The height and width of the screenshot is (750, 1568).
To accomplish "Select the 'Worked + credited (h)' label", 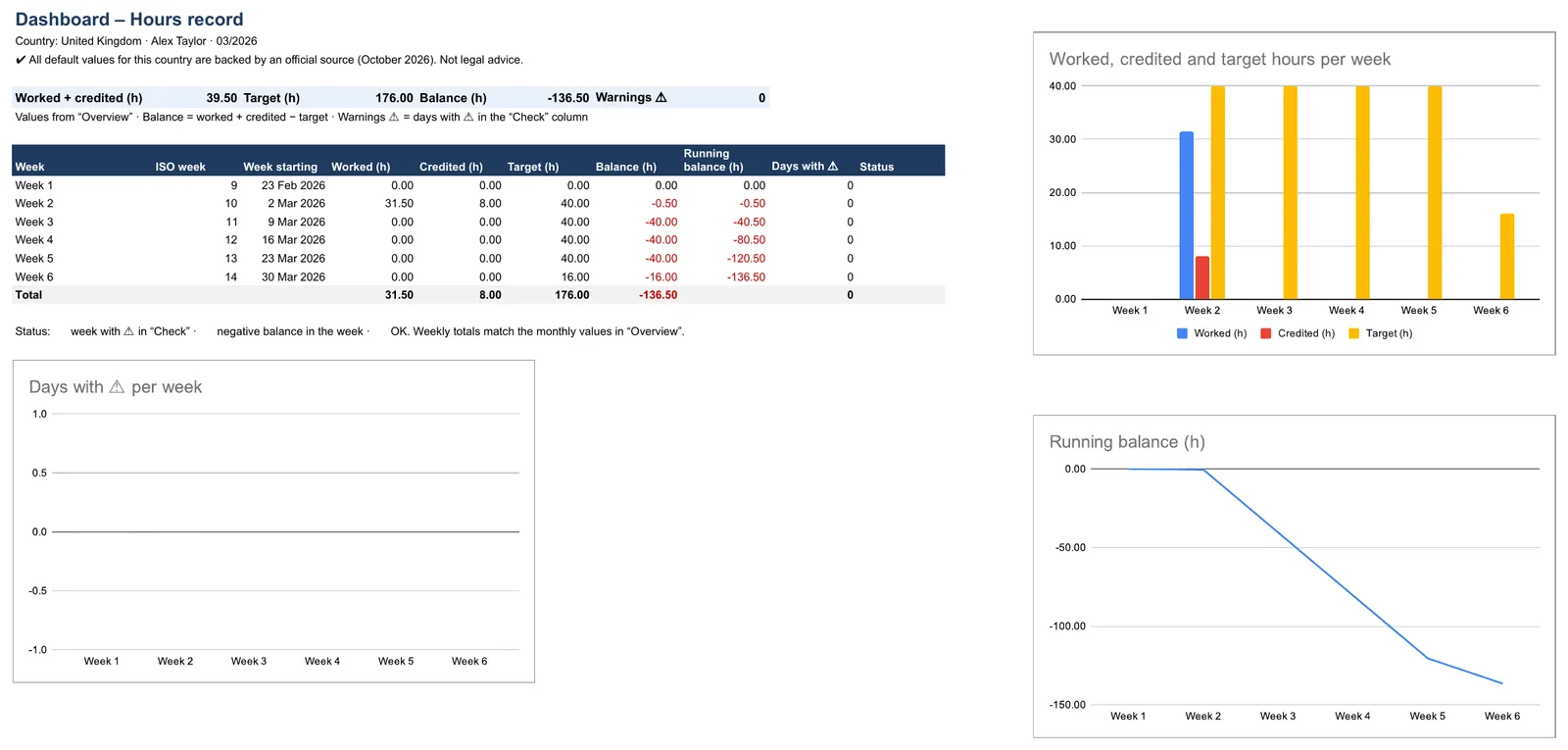I will pos(78,98).
